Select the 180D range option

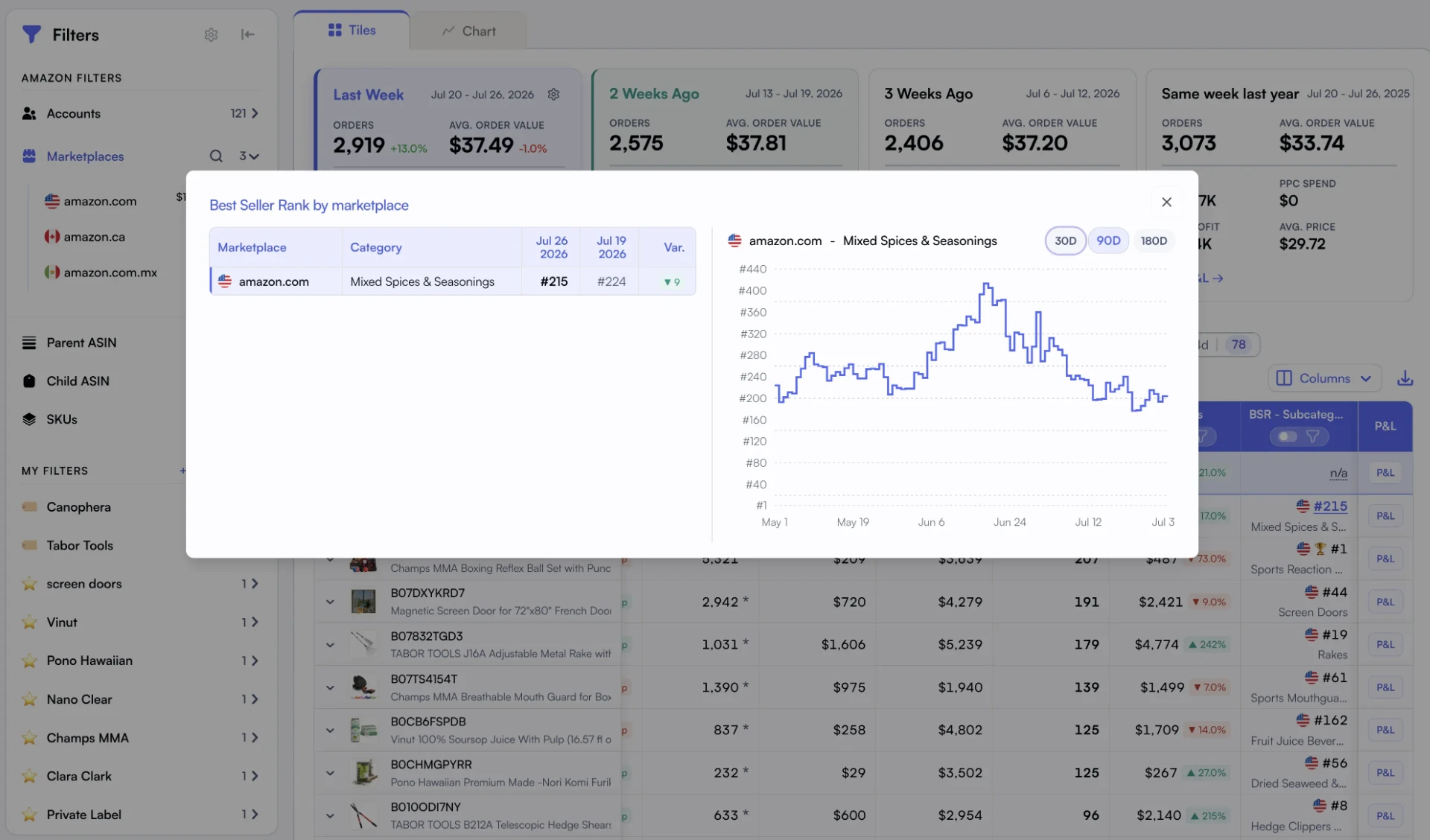coord(1154,241)
